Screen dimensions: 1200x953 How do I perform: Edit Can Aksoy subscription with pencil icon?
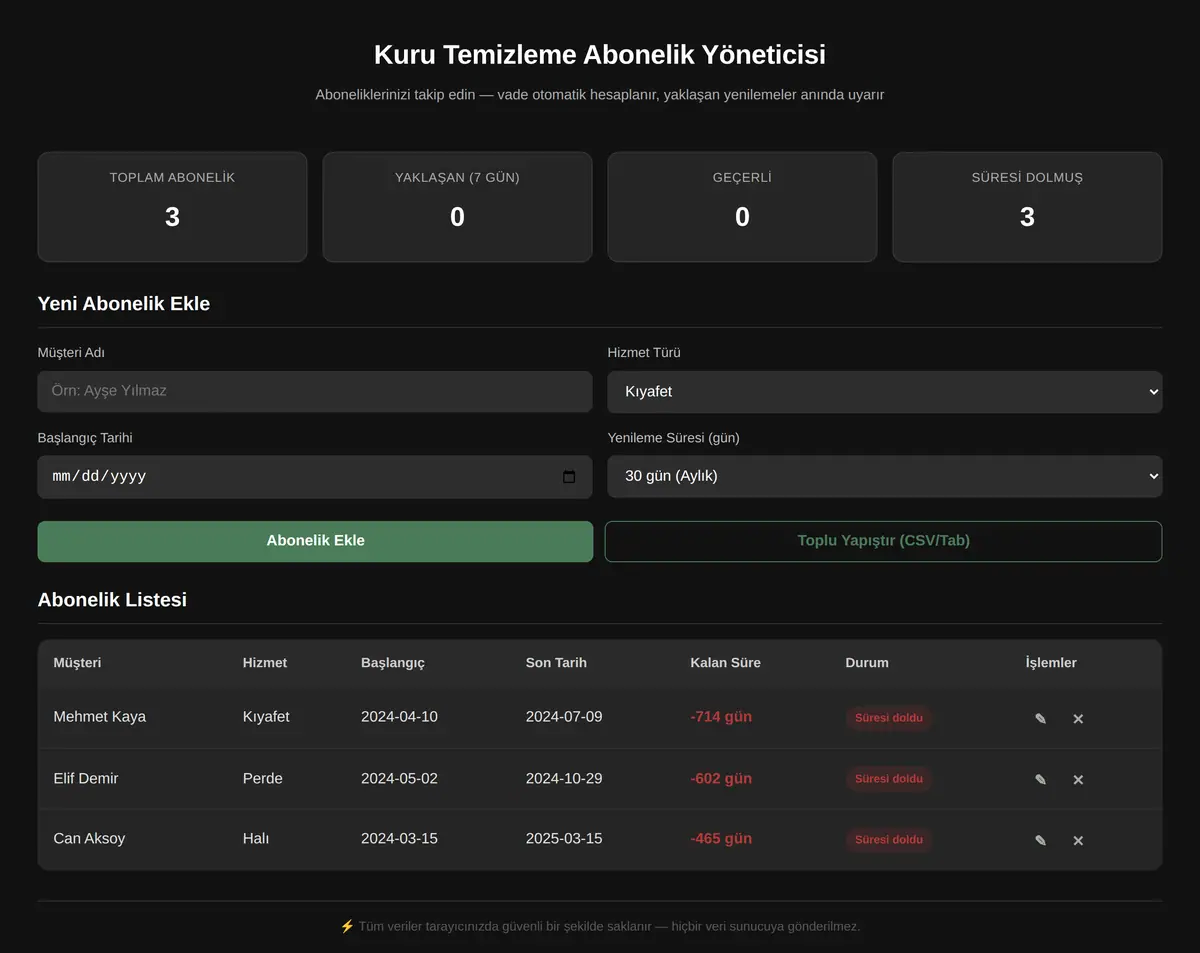pyautogui.click(x=1040, y=840)
